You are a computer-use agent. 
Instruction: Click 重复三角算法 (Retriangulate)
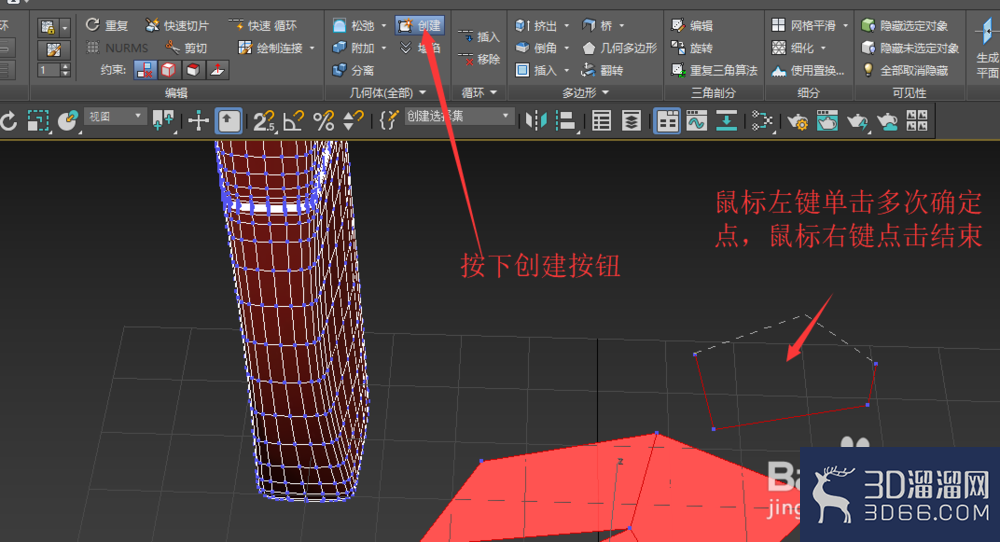pyautogui.click(x=714, y=70)
